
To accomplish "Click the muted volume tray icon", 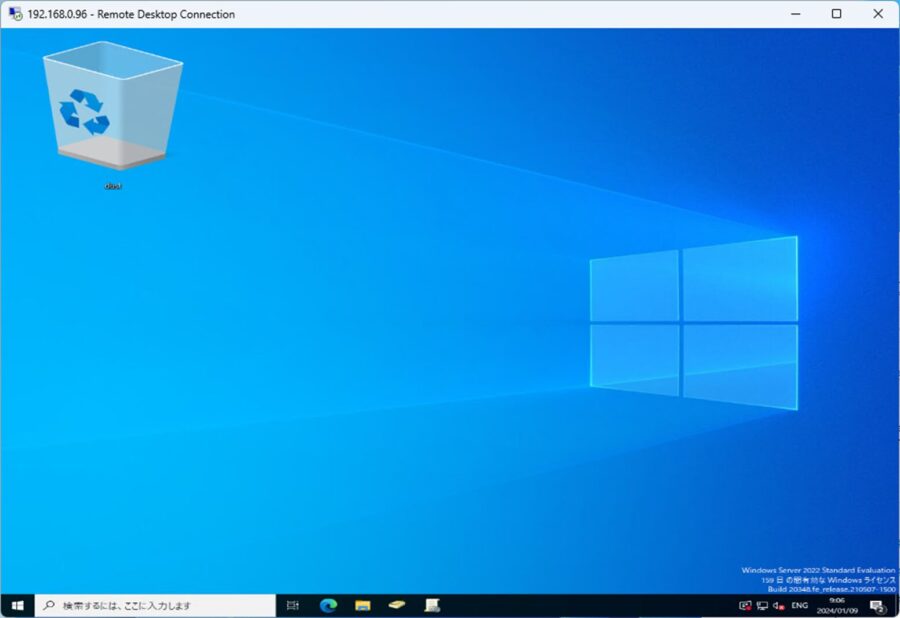I will tap(779, 605).
